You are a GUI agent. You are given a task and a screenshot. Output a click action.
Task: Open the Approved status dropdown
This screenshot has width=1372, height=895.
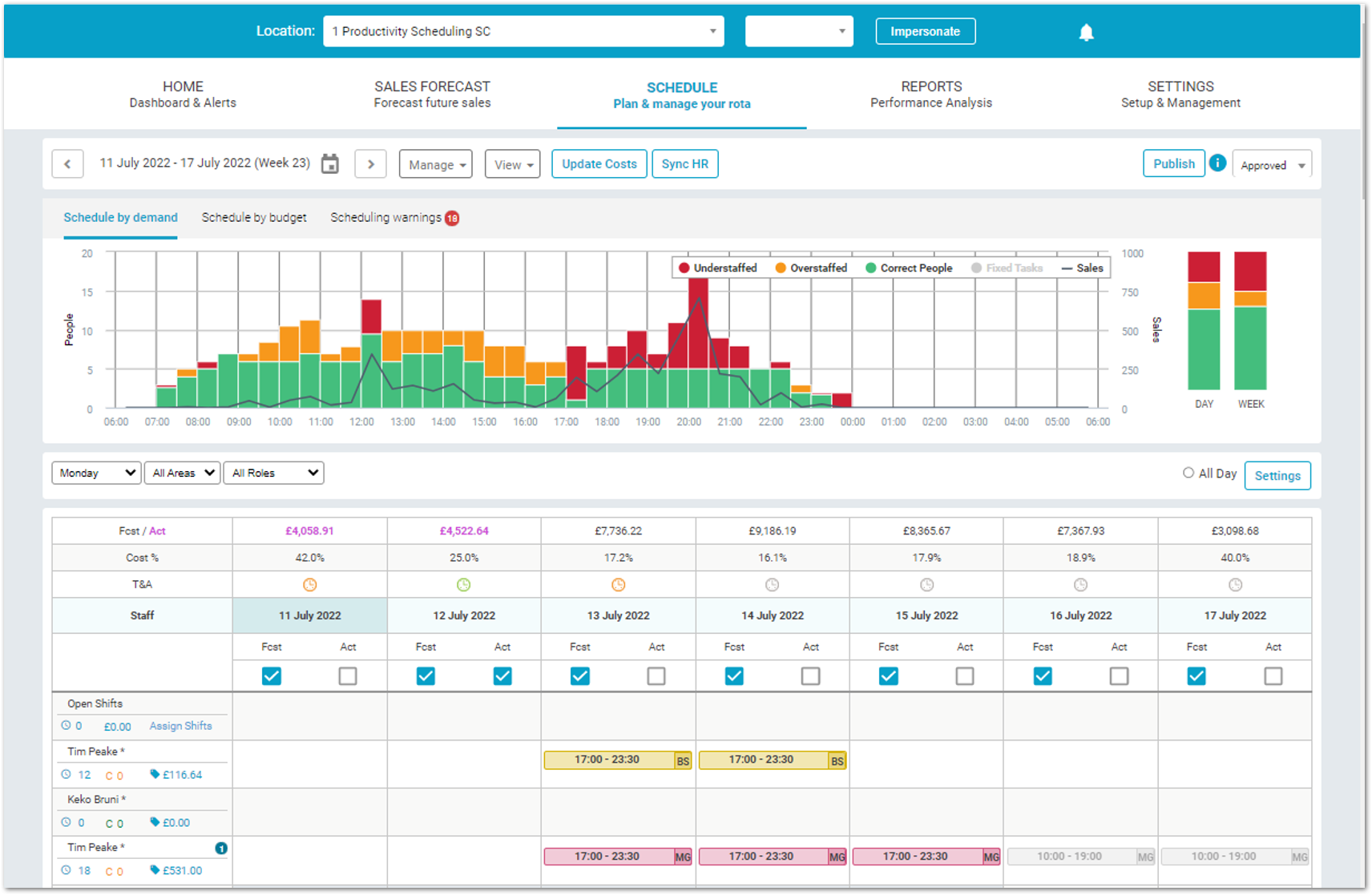pyautogui.click(x=1272, y=165)
